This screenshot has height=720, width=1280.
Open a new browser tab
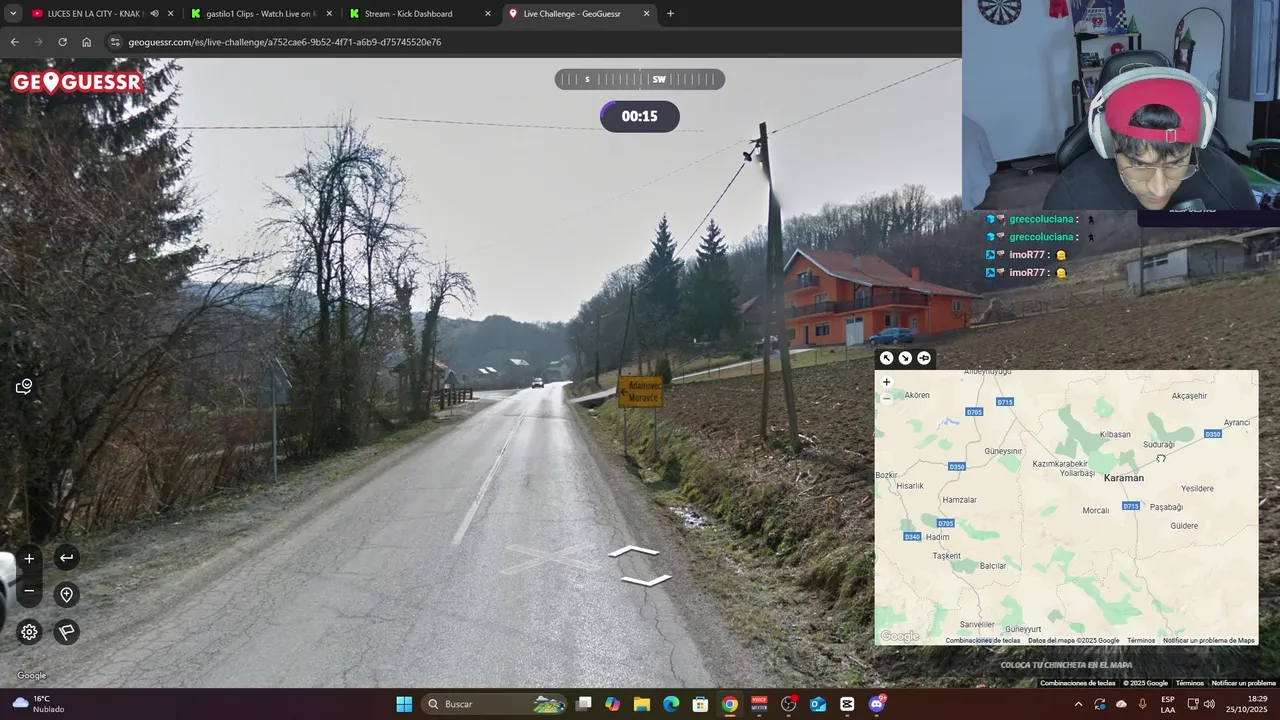pos(670,14)
